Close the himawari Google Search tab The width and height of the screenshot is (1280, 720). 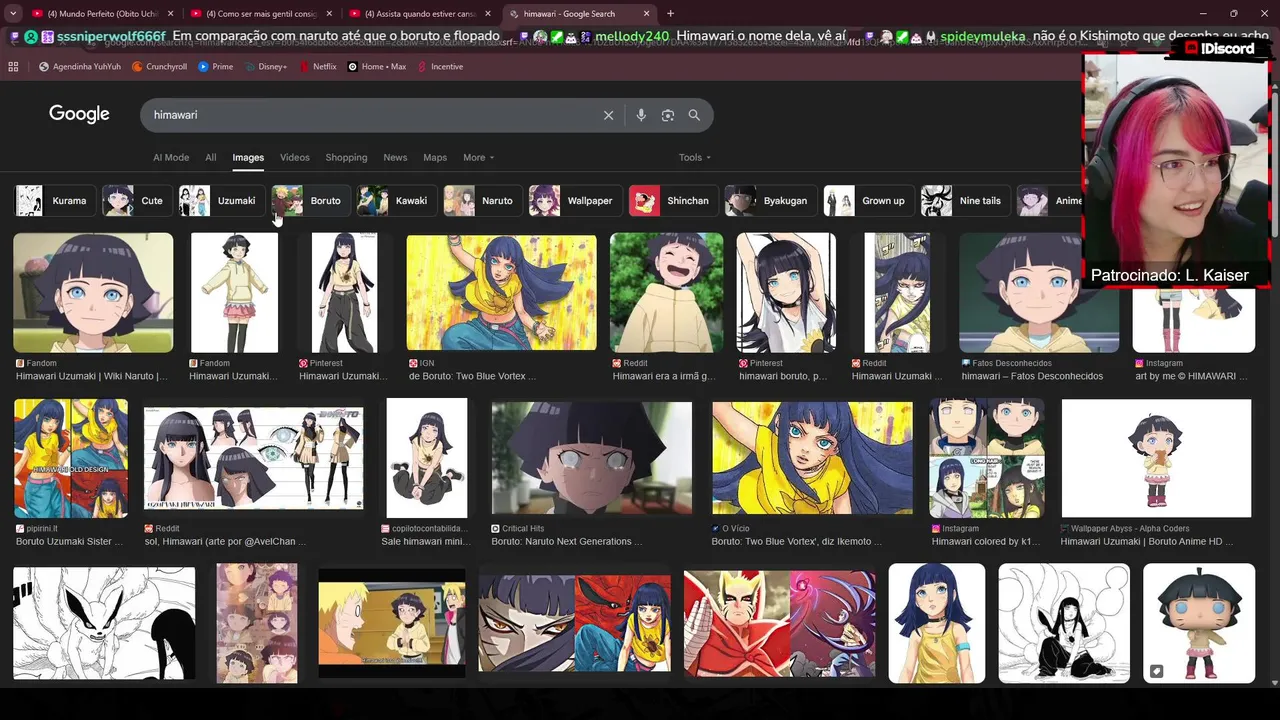click(x=647, y=14)
